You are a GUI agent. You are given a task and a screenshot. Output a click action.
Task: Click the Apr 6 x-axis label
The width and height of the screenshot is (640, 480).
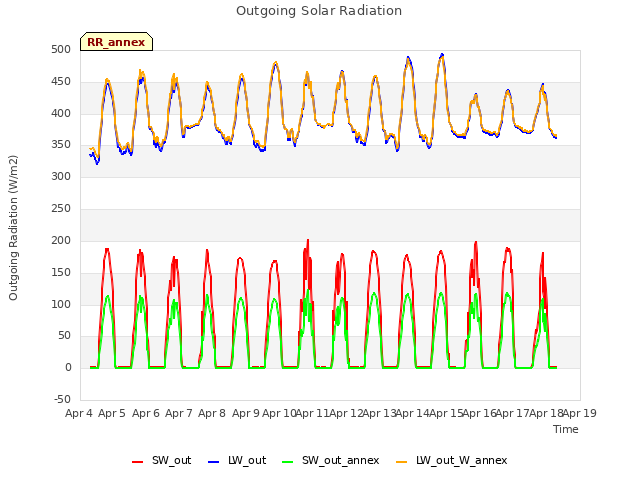click(146, 413)
